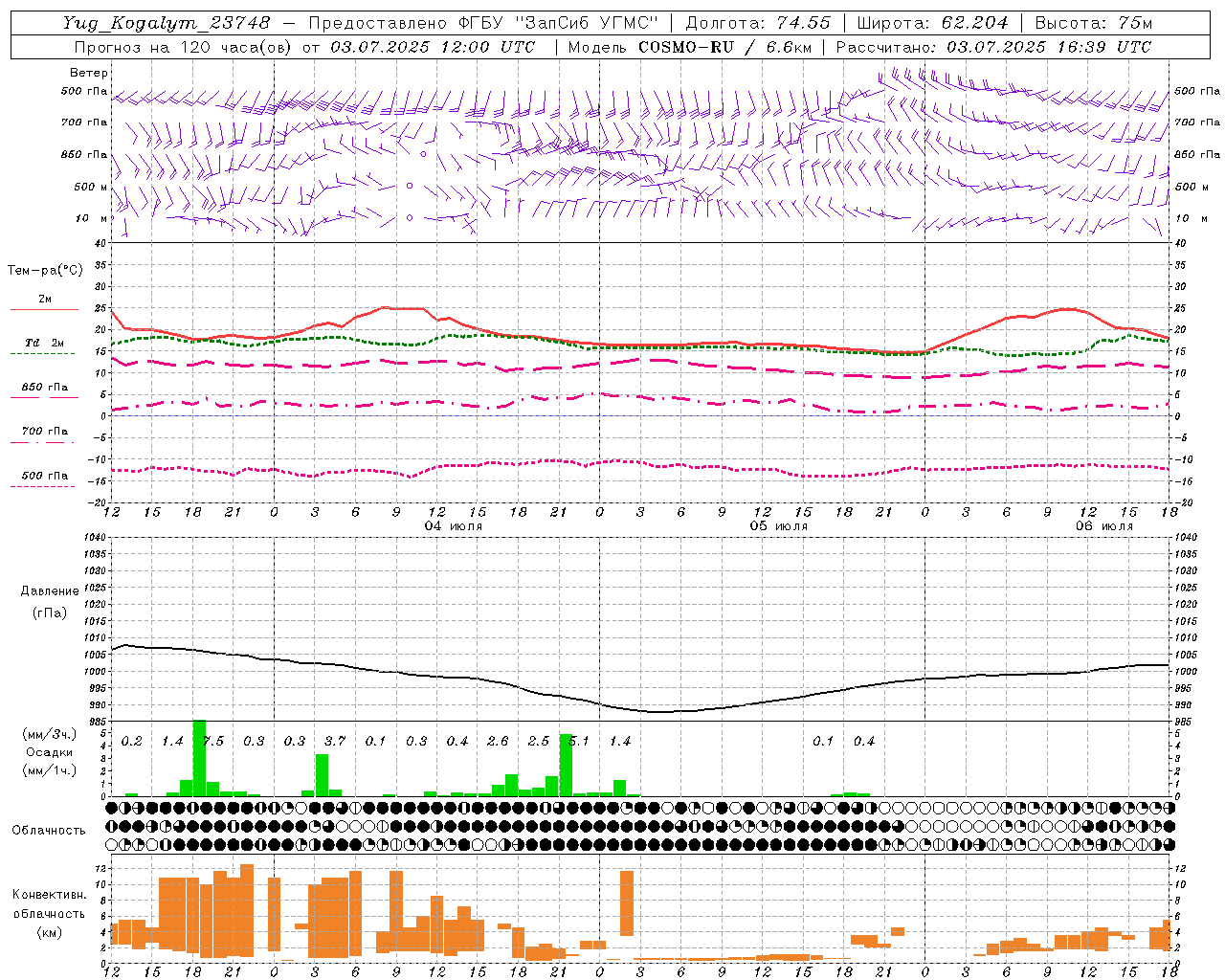Image resolution: width=1225 pixels, height=980 pixels.
Task: Select the Прогноз на 120 часа(ов) text
Action: (184, 47)
